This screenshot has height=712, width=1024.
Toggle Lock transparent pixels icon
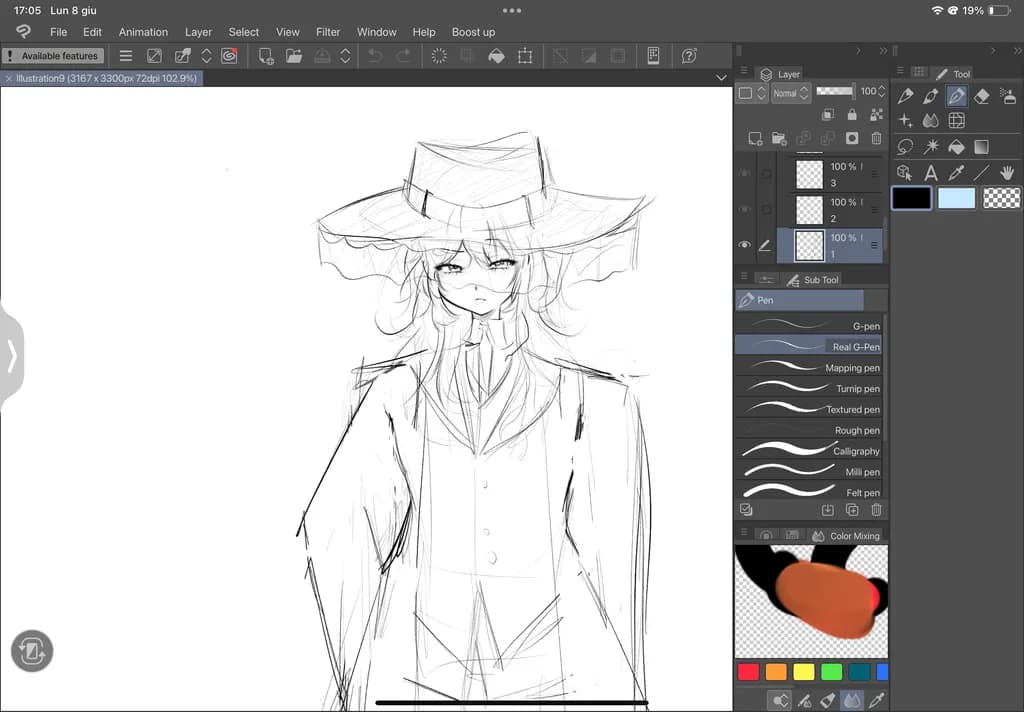(876, 115)
